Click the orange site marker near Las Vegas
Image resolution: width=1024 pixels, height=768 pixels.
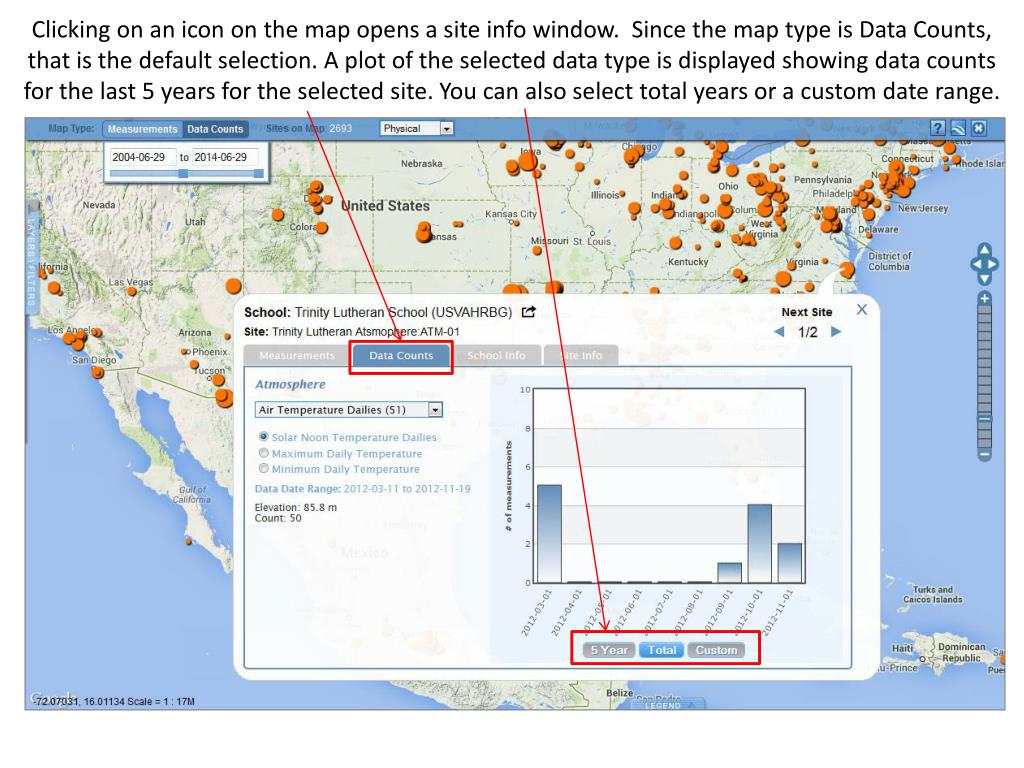(x=131, y=291)
